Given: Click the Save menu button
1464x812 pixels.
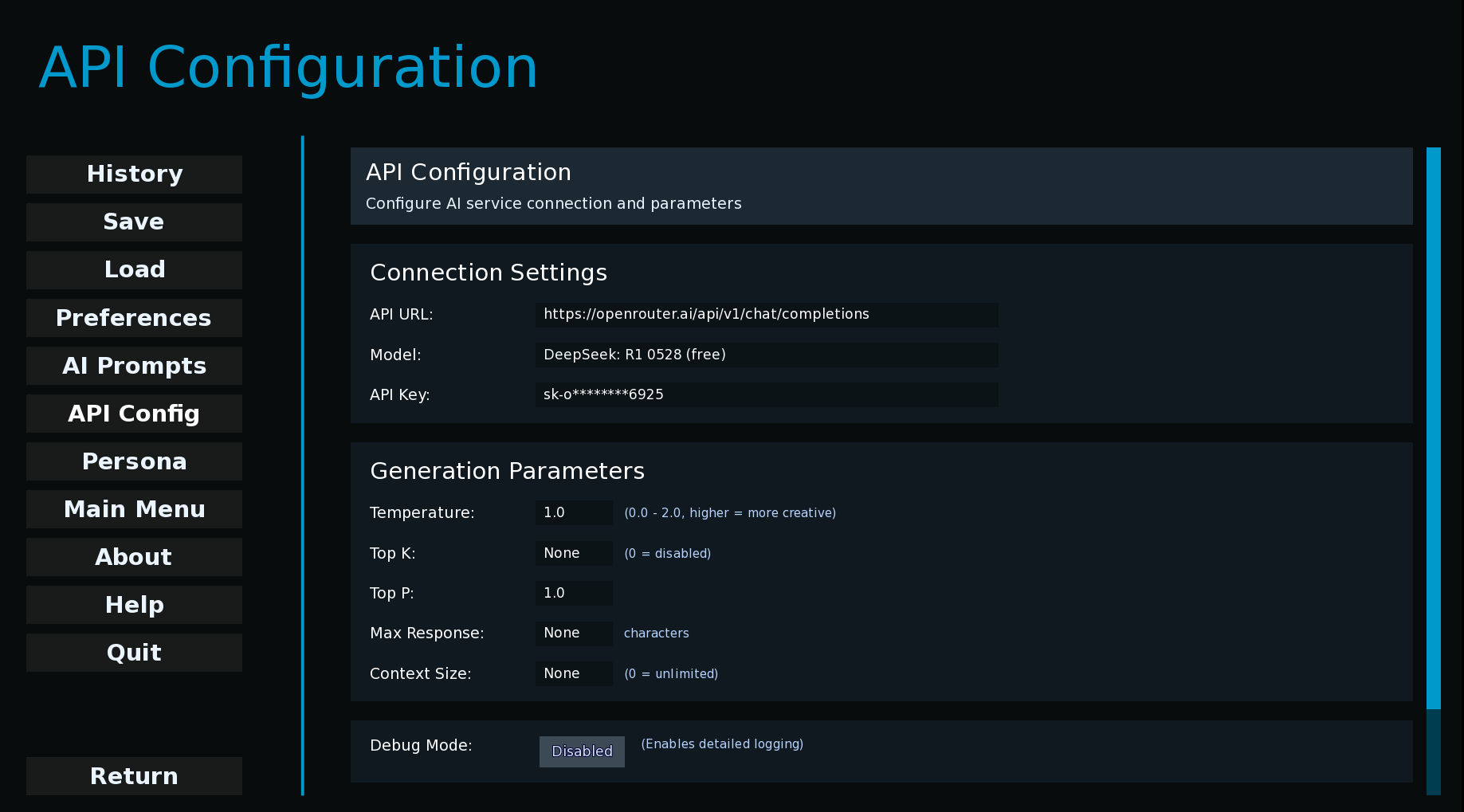Looking at the screenshot, I should coord(134,222).
